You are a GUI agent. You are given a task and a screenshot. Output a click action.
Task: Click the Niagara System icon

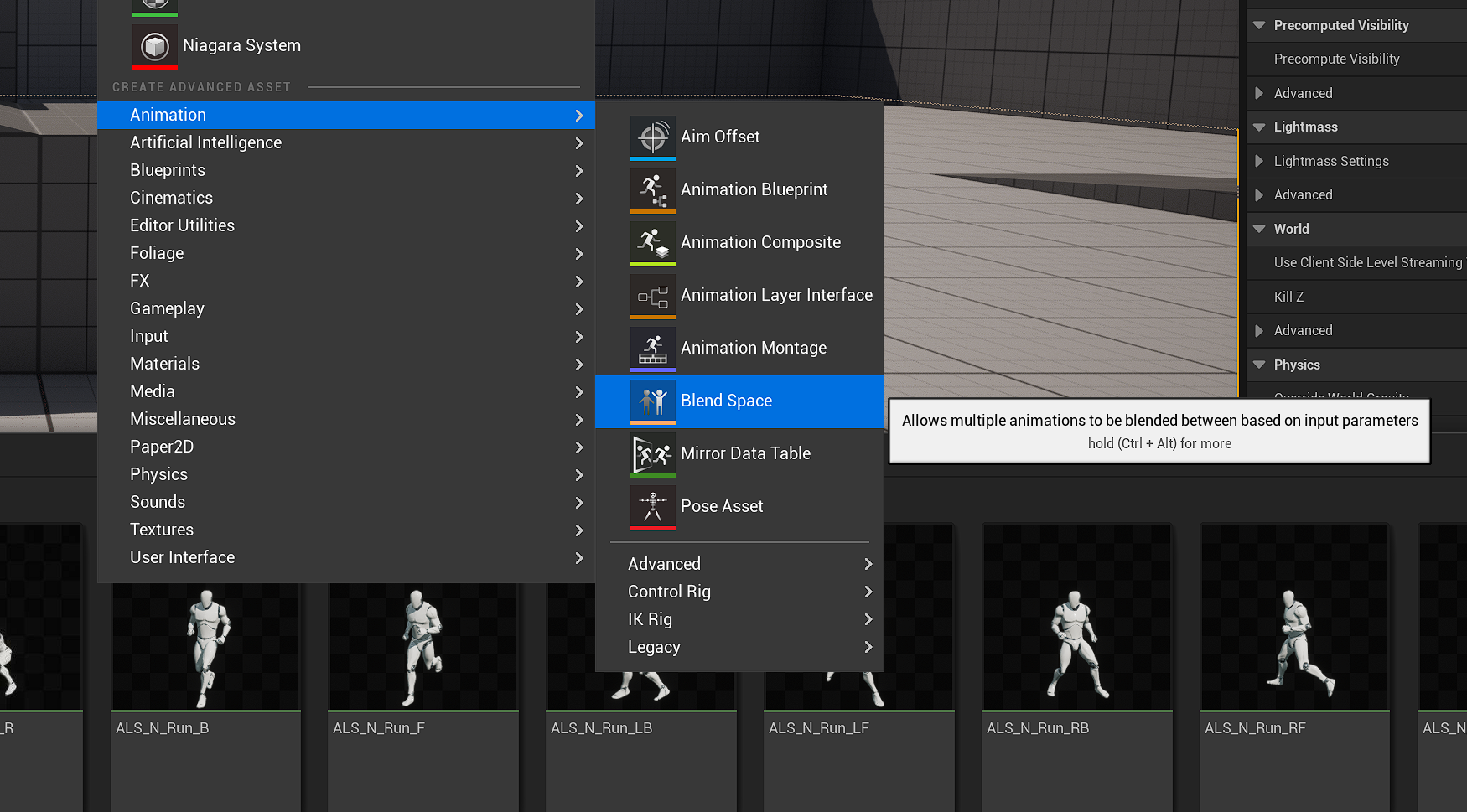click(x=155, y=46)
